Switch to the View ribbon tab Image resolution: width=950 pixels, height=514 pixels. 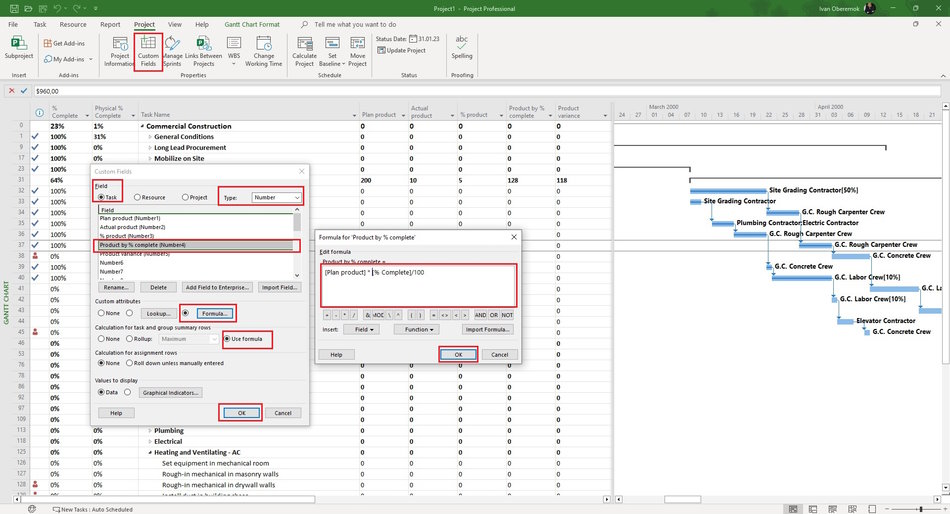click(175, 25)
